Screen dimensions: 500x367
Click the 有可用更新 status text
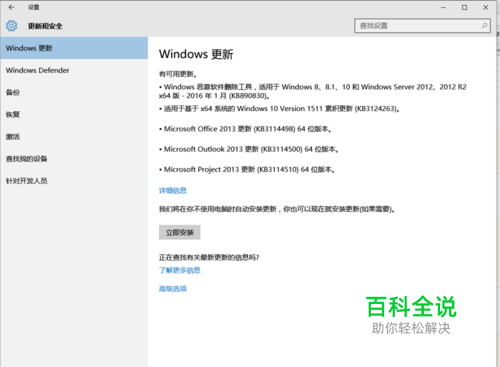178,74
